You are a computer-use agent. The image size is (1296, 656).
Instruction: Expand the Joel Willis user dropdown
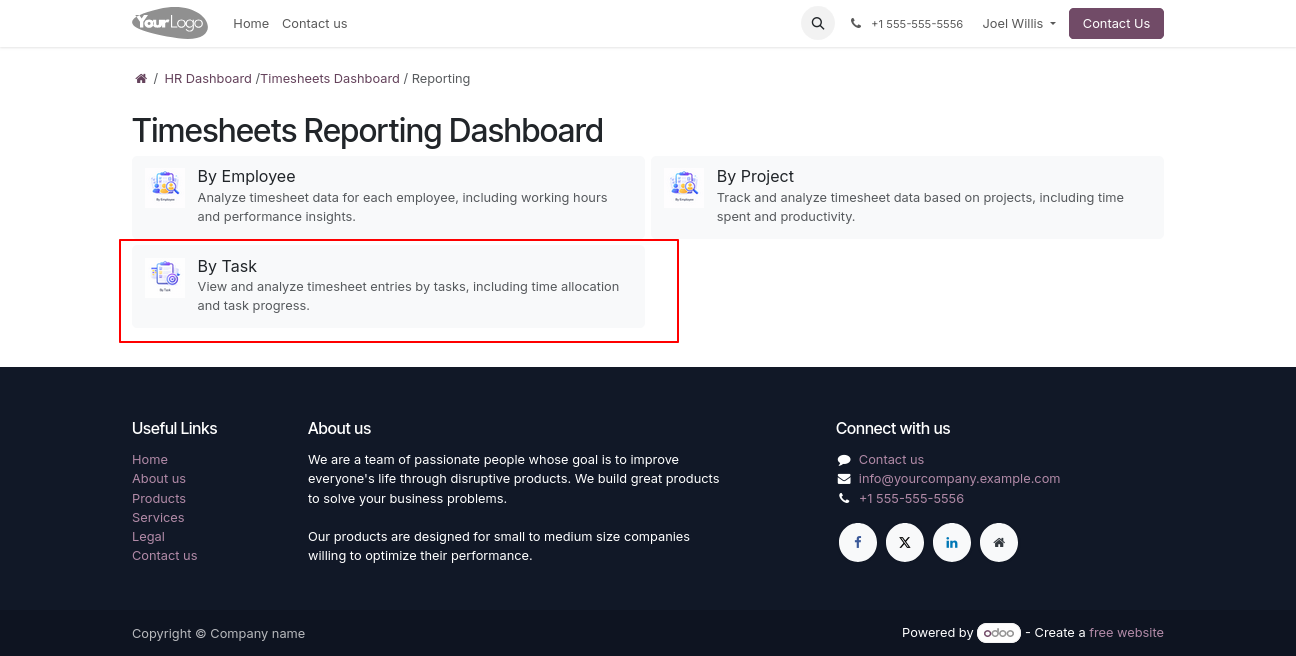pyautogui.click(x=1018, y=24)
